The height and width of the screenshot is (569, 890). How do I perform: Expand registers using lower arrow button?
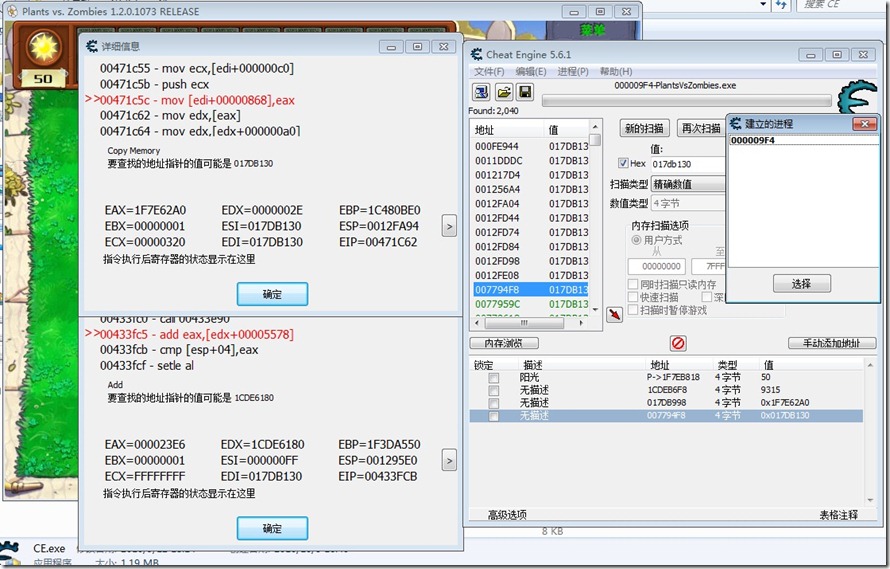point(449,461)
